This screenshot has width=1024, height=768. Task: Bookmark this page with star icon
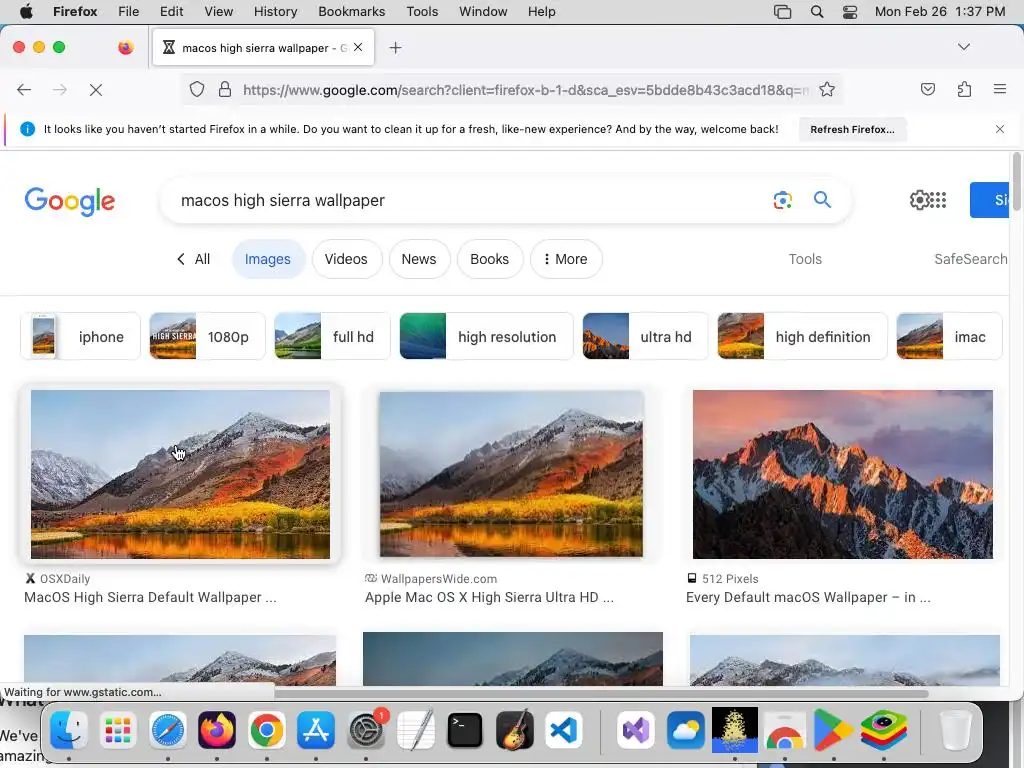tap(827, 89)
